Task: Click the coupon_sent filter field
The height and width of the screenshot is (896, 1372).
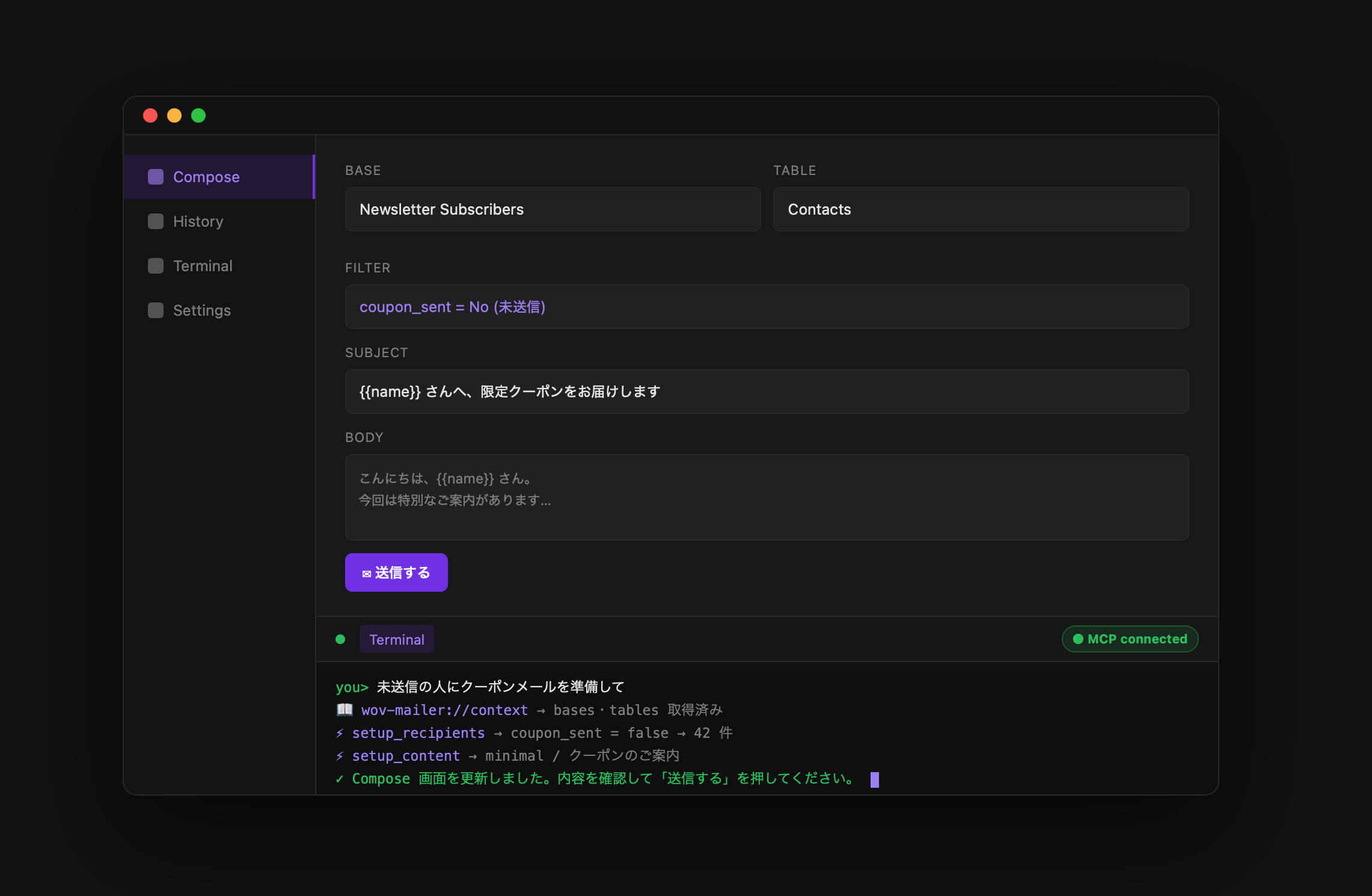Action: click(767, 307)
